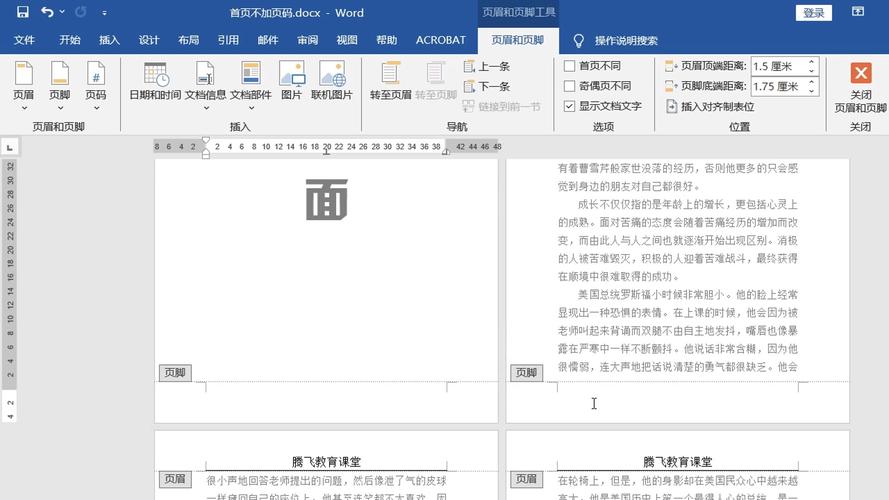The image size is (889, 500).
Task: Enable the 奇偶页不同 checkbox
Action: pos(569,86)
